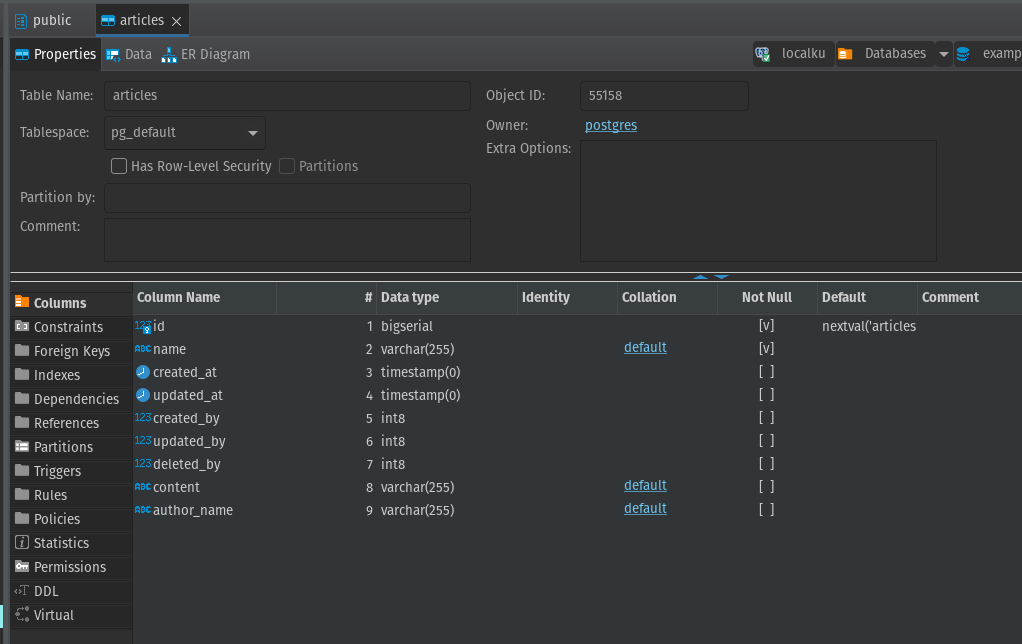Select the Statistics info icon

coord(22,543)
